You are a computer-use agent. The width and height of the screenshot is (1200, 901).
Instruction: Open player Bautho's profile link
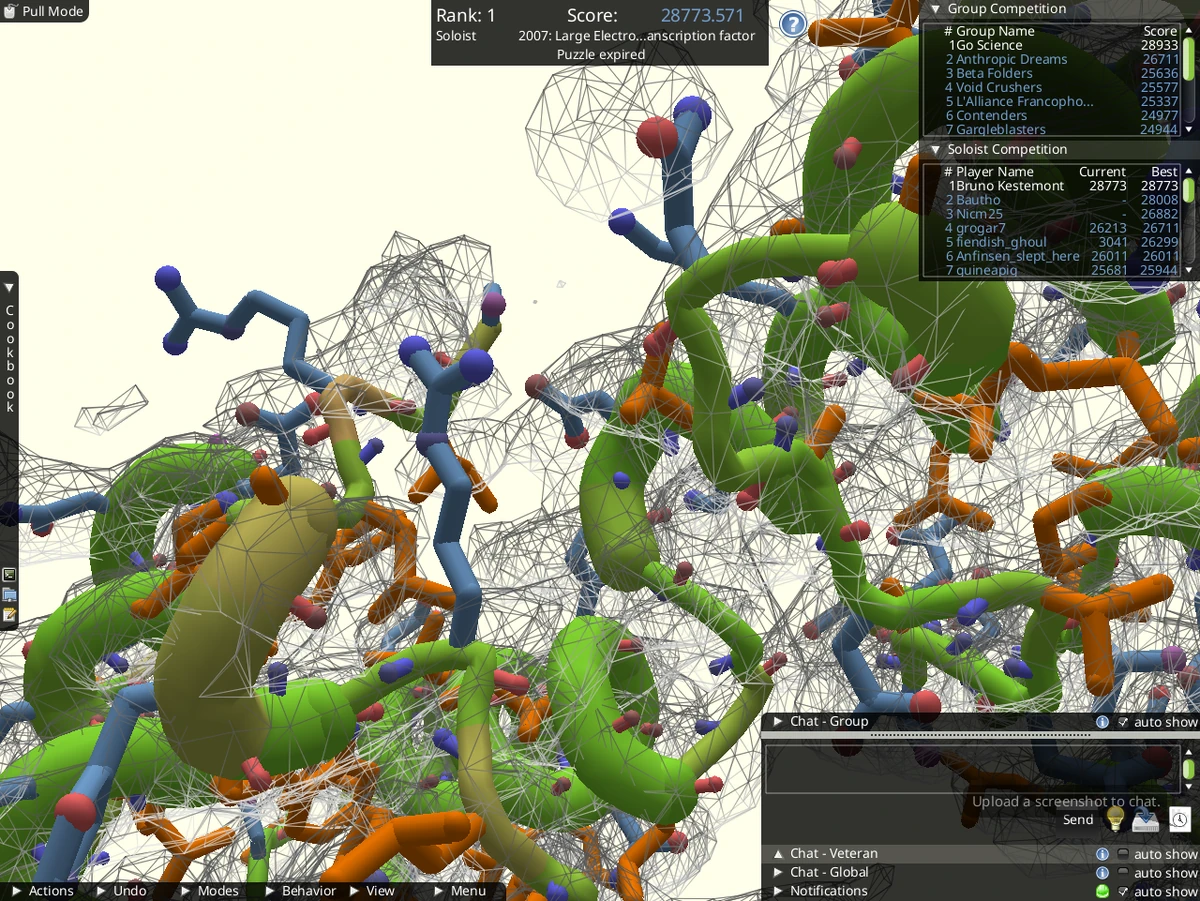click(x=978, y=200)
